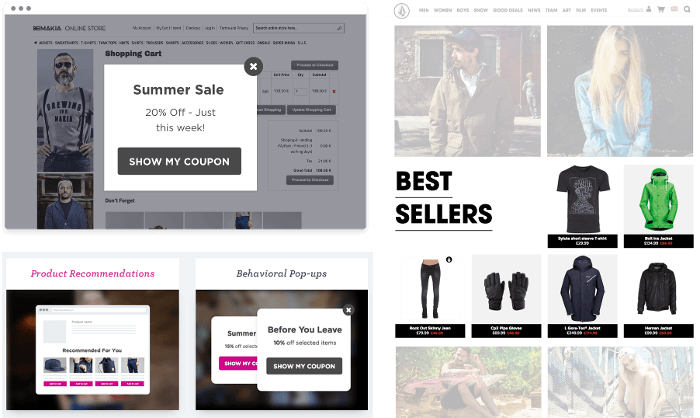
Task: Click the Volcom stone logo
Action: pyautogui.click(x=402, y=11)
